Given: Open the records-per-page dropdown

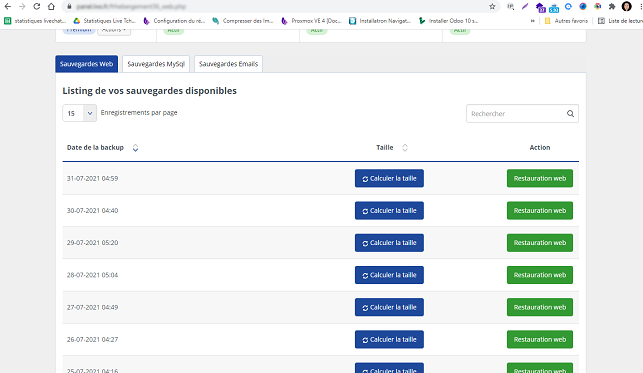Looking at the screenshot, I should pos(80,113).
